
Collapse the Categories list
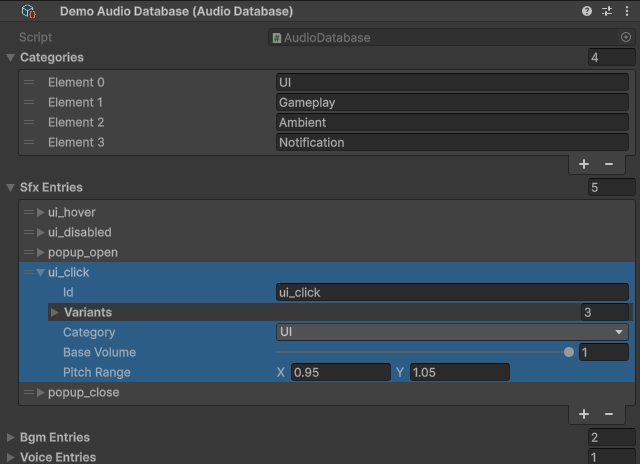[11, 58]
